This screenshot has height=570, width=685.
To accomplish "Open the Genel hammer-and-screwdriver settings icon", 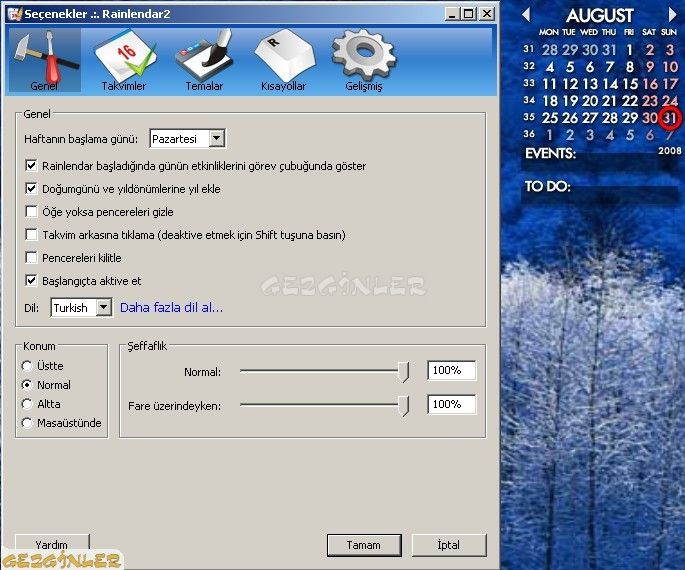I will pos(44,60).
